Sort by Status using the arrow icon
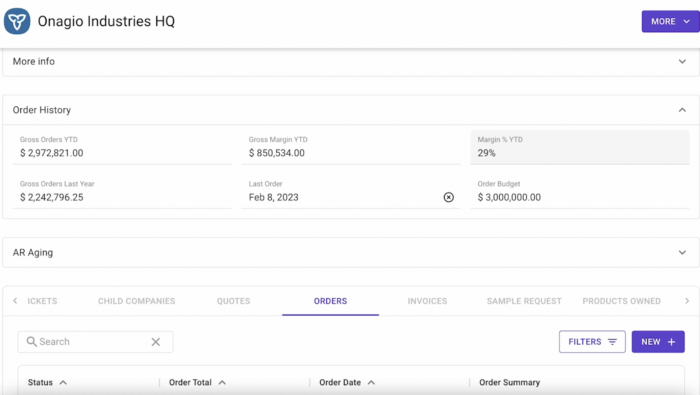This screenshot has width=700, height=395. (x=63, y=383)
